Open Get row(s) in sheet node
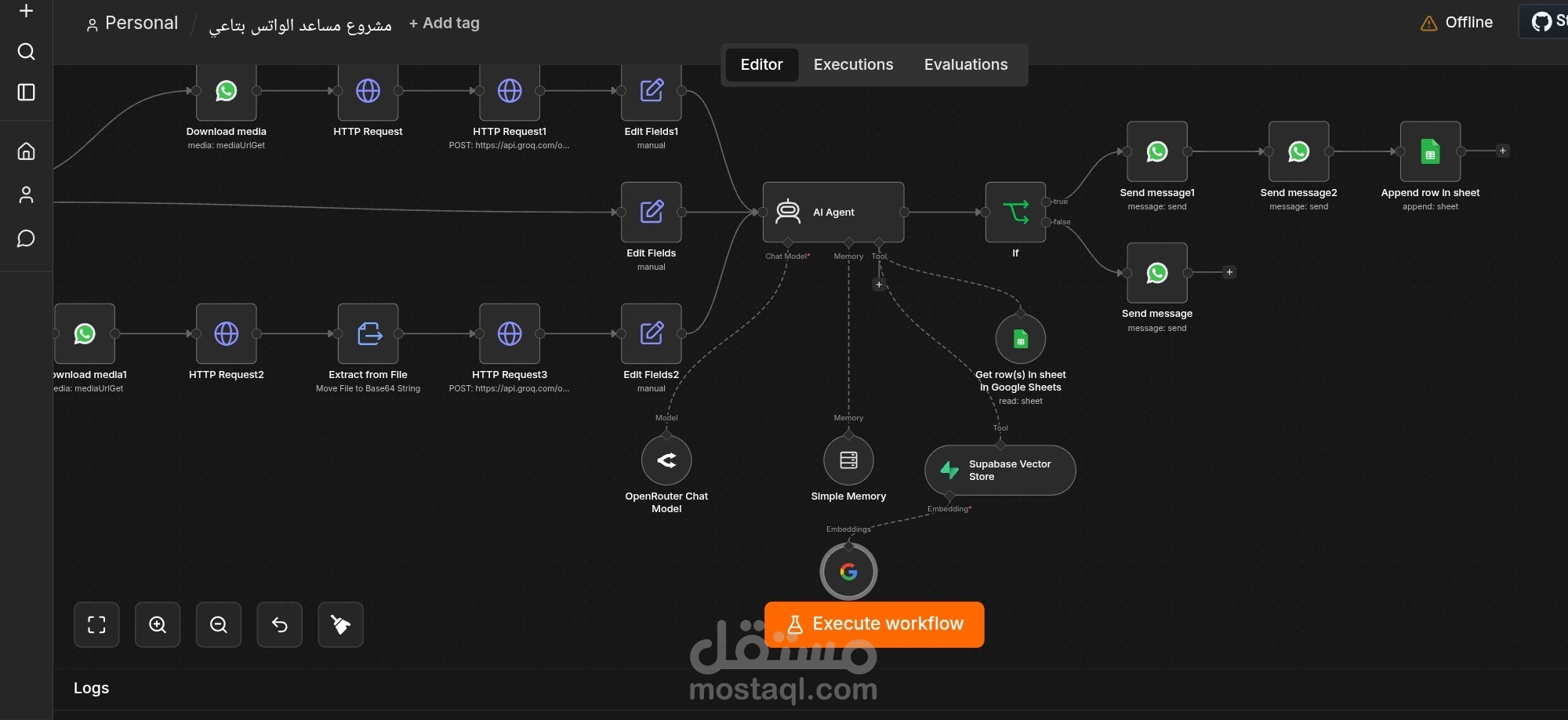The height and width of the screenshot is (720, 1568). 1020,339
